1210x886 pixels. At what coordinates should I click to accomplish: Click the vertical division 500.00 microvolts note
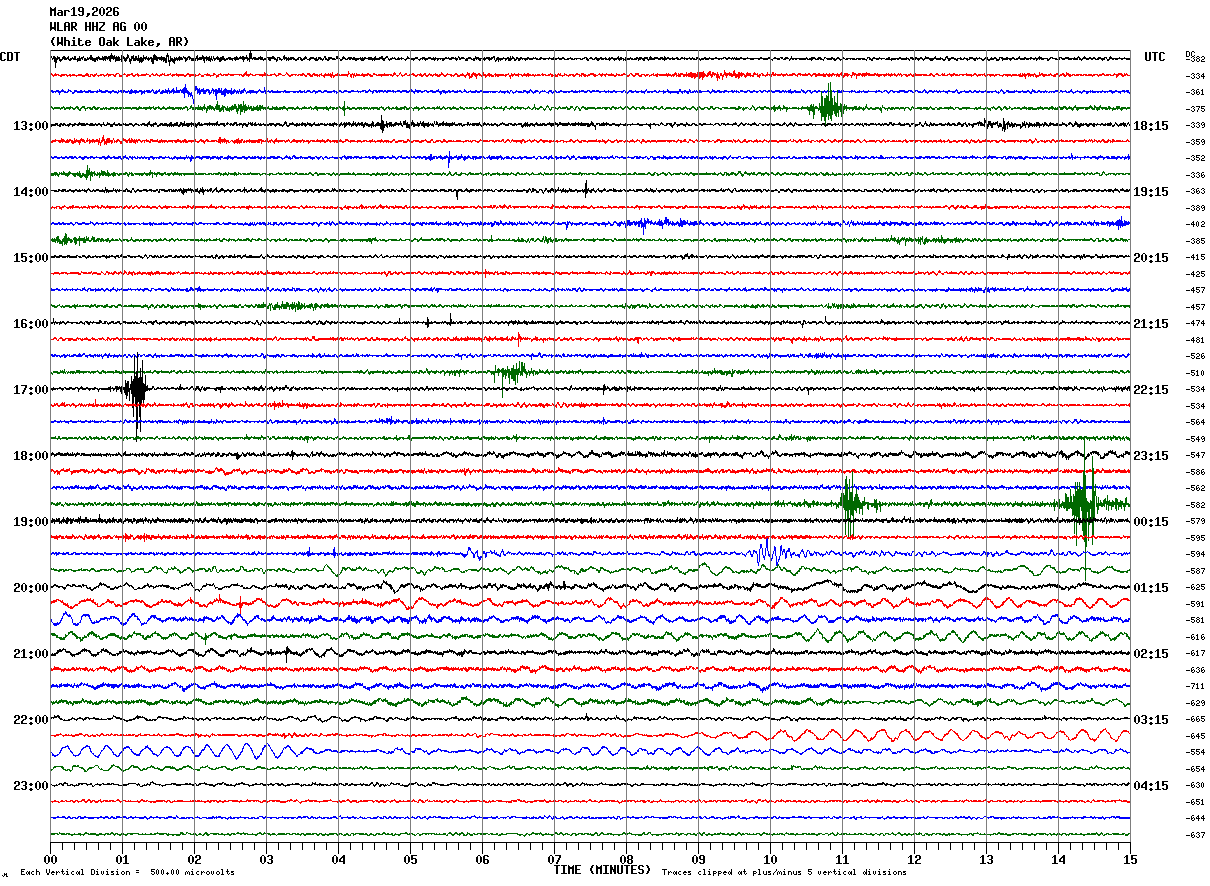click(x=128, y=872)
